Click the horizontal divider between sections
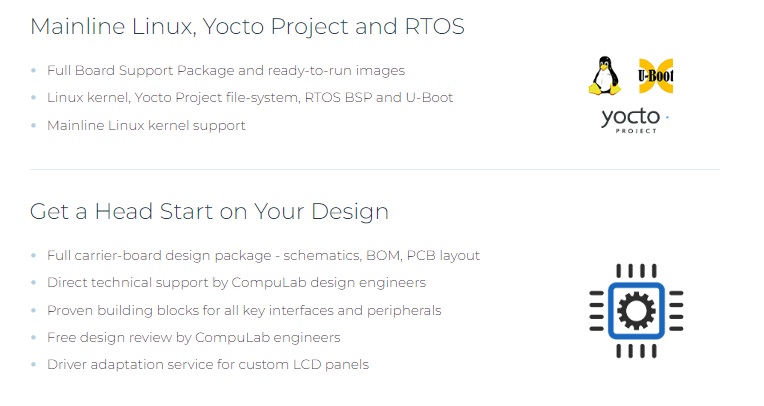Image resolution: width=764 pixels, height=406 pixels. pyautogui.click(x=374, y=170)
